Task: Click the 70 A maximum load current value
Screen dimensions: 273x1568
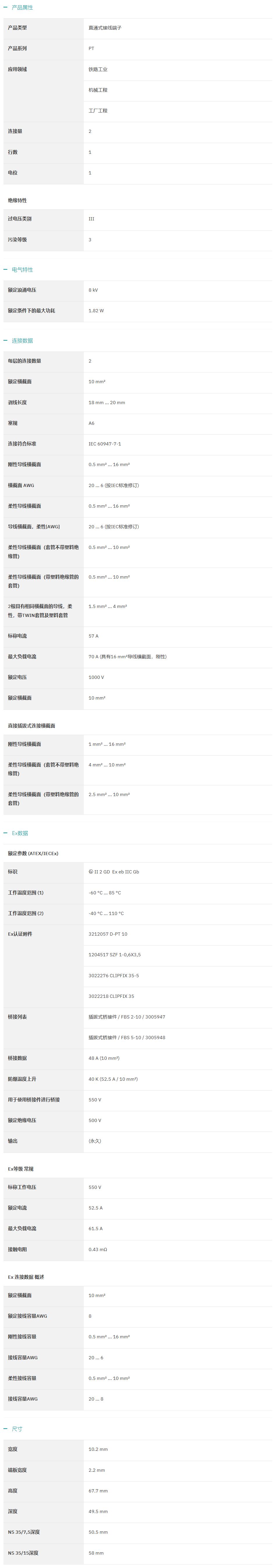Action: tap(127, 657)
